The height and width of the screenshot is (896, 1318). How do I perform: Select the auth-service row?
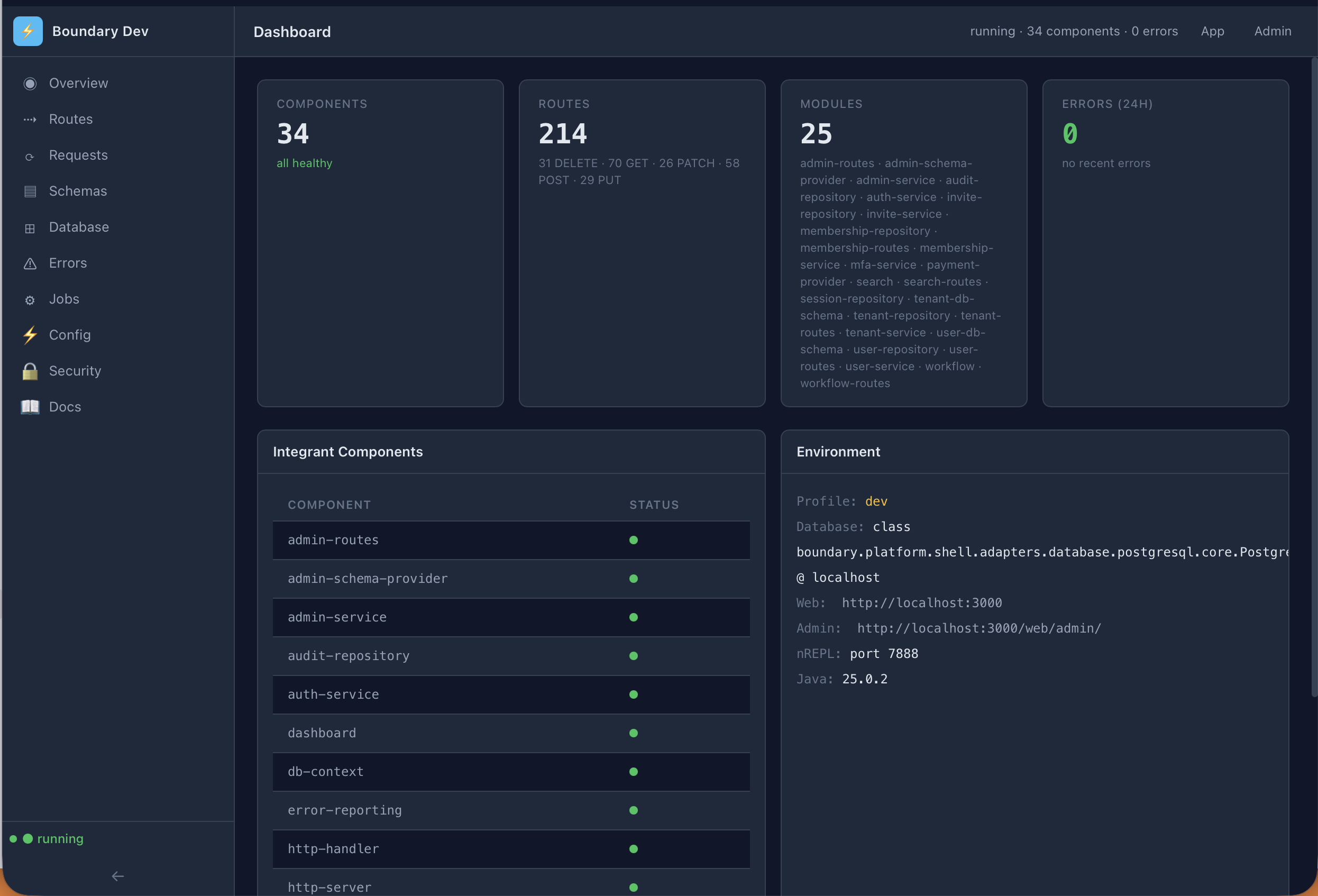pyautogui.click(x=511, y=694)
